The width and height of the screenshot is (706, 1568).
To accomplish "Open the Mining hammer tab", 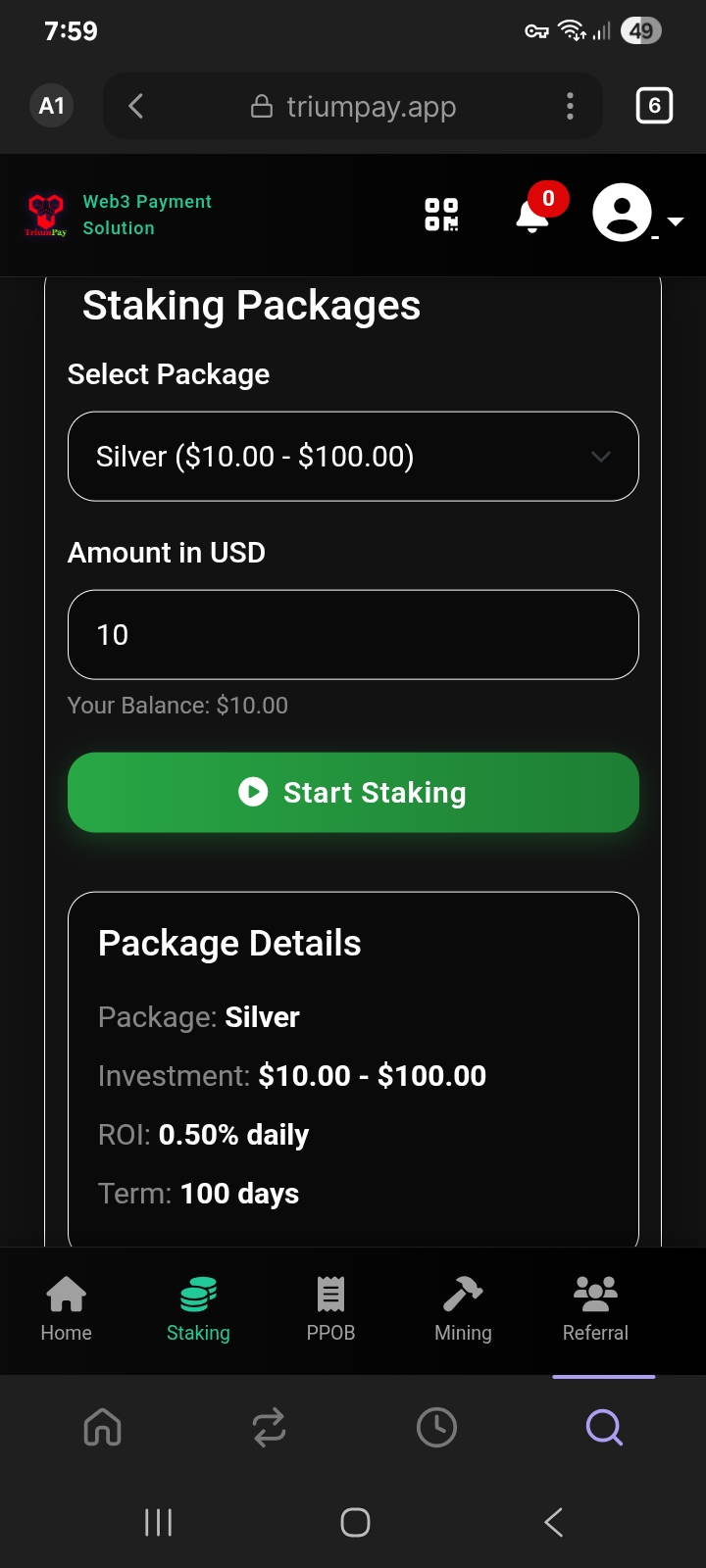I will click(463, 1308).
